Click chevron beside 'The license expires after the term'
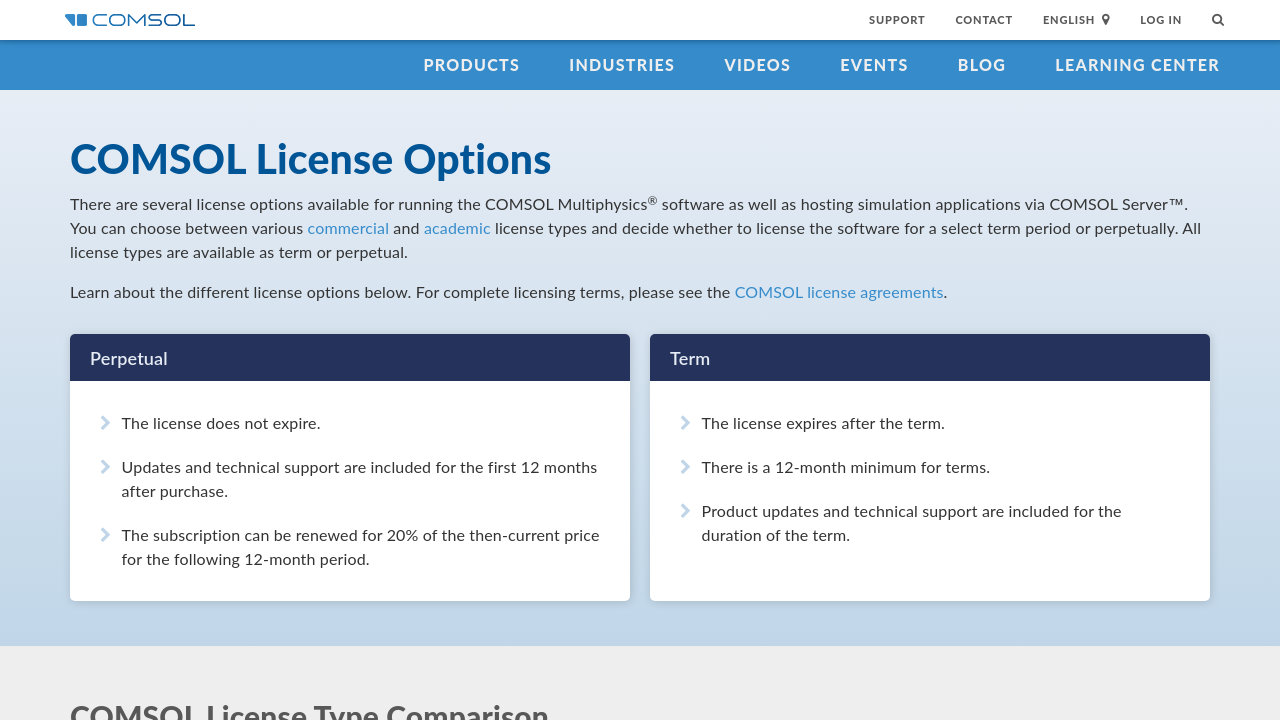This screenshot has width=1280, height=720. pos(685,423)
